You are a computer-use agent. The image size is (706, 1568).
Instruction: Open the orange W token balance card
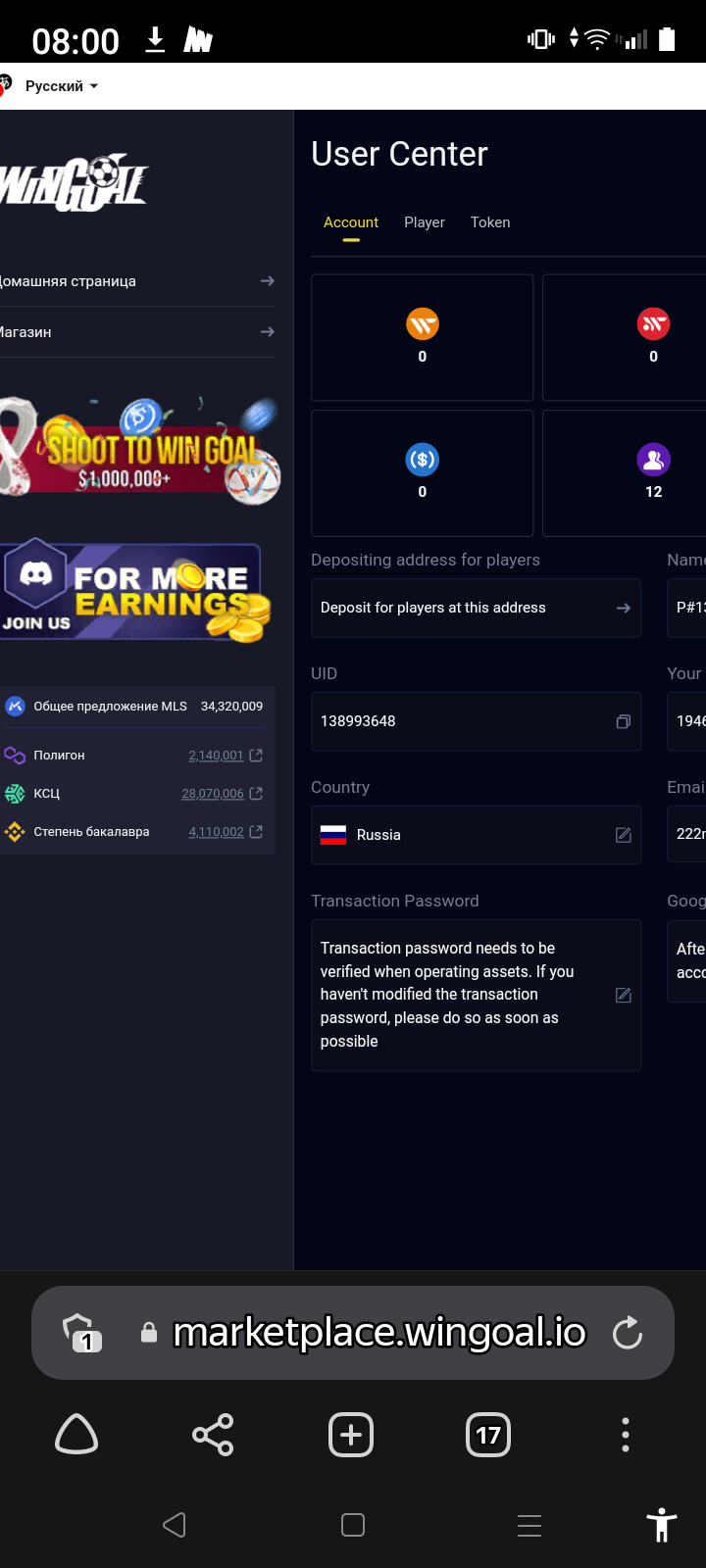pos(423,337)
